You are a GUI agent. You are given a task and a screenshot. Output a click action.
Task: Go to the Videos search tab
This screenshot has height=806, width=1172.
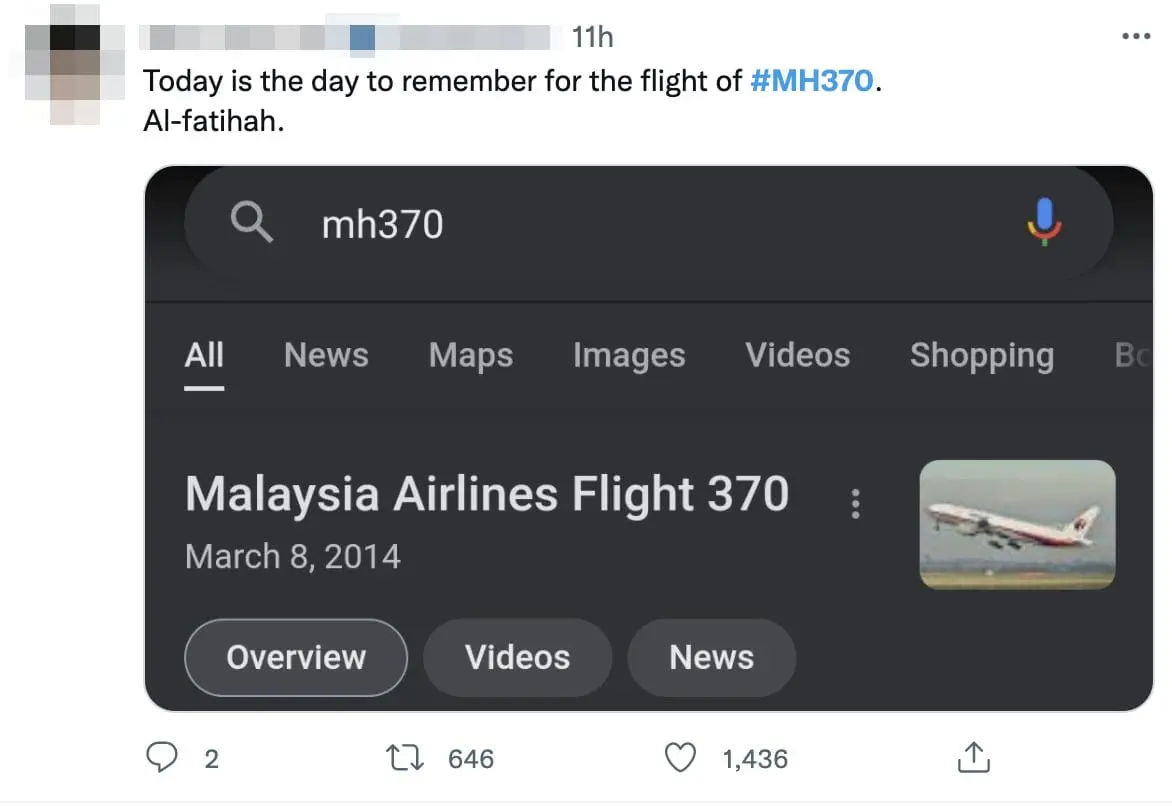[x=797, y=355]
